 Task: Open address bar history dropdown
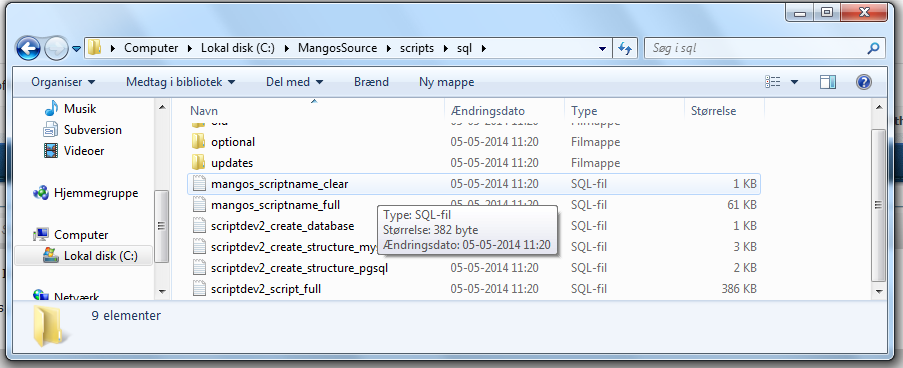pyautogui.click(x=602, y=49)
